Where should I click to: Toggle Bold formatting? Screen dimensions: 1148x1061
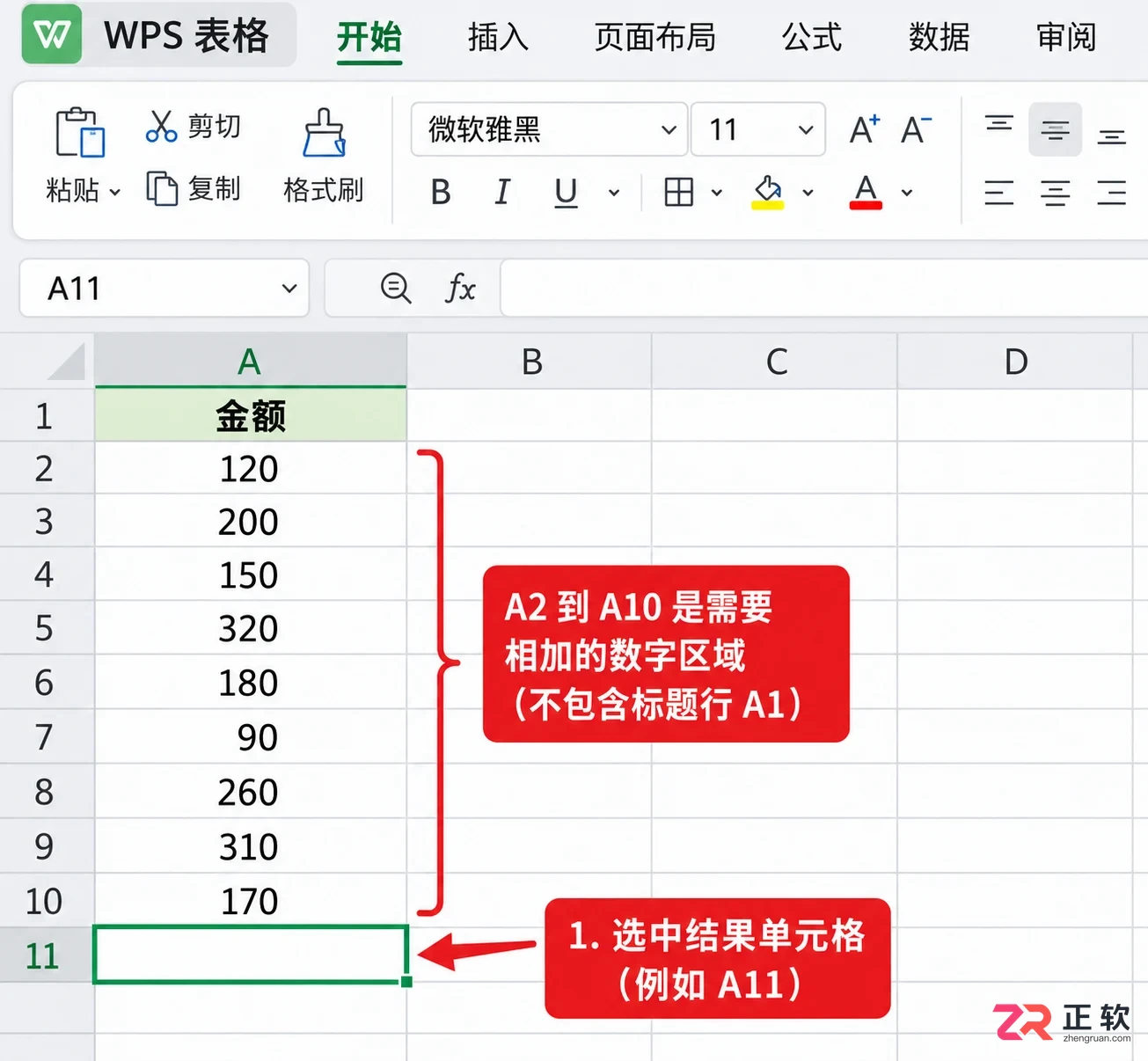[x=441, y=192]
